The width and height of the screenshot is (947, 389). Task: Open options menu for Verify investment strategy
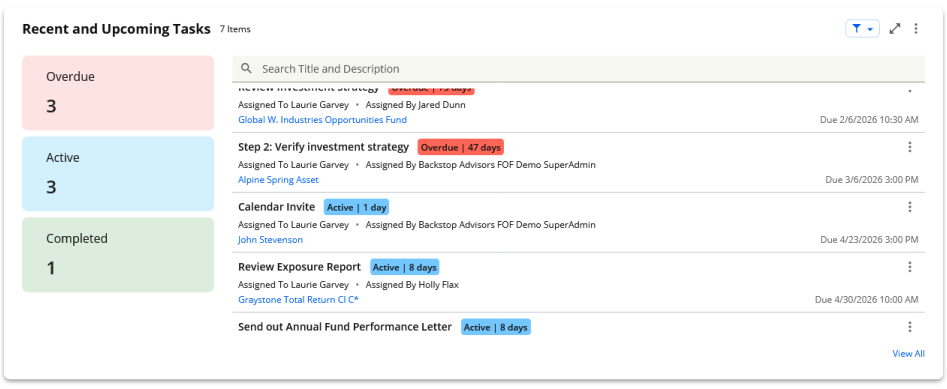[910, 147]
